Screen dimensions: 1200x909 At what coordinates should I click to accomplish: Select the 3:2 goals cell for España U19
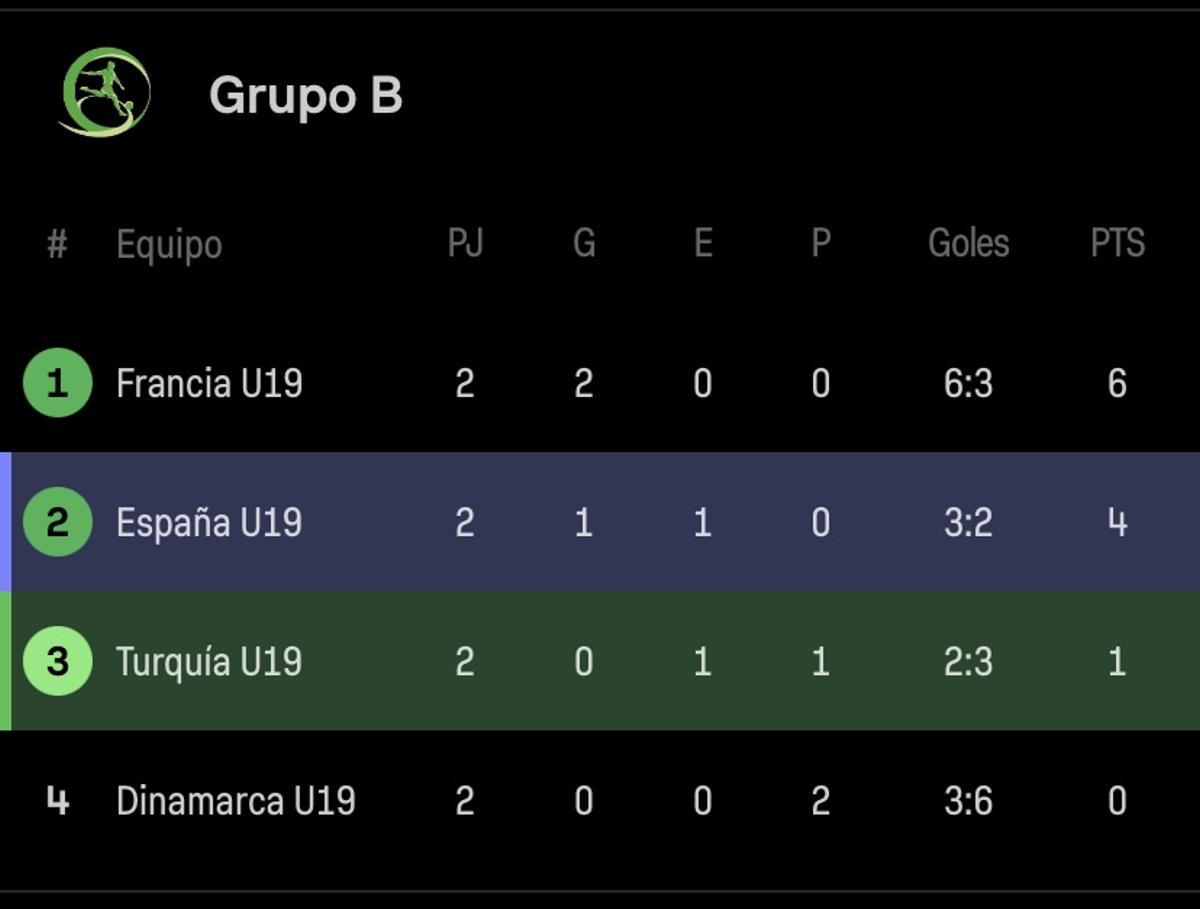tap(969, 522)
